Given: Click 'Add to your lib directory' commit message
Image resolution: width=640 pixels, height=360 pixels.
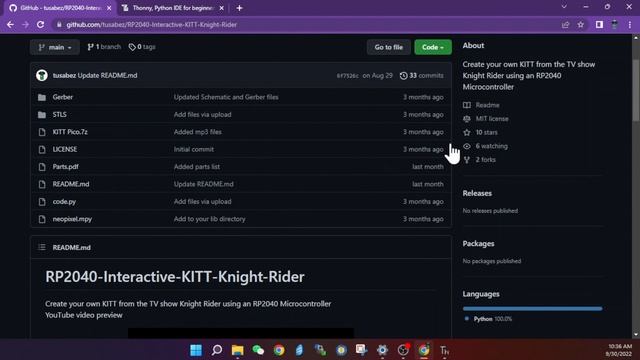Looking at the screenshot, I should coord(209,219).
